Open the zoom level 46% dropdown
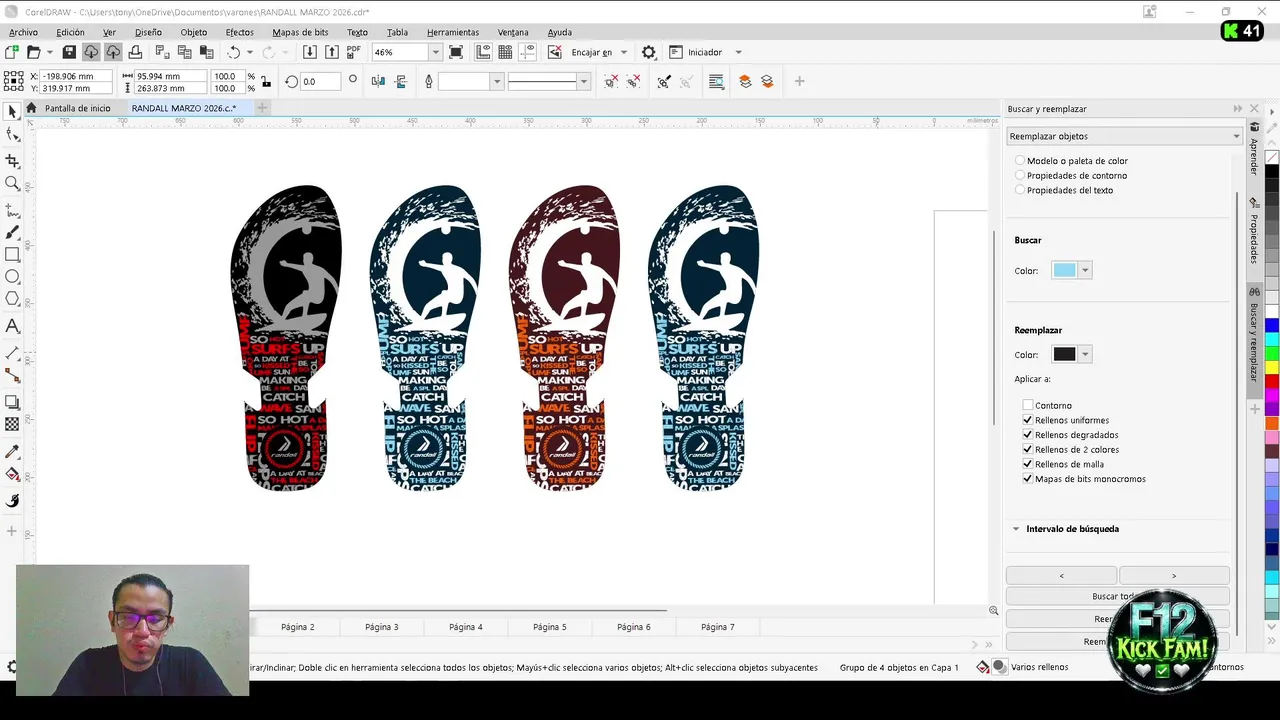1280x720 pixels. [435, 52]
